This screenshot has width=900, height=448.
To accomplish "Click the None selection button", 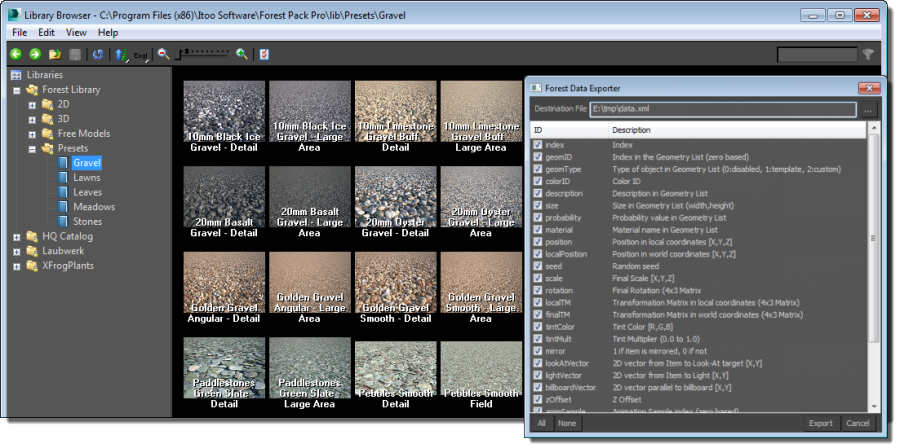I will [566, 423].
